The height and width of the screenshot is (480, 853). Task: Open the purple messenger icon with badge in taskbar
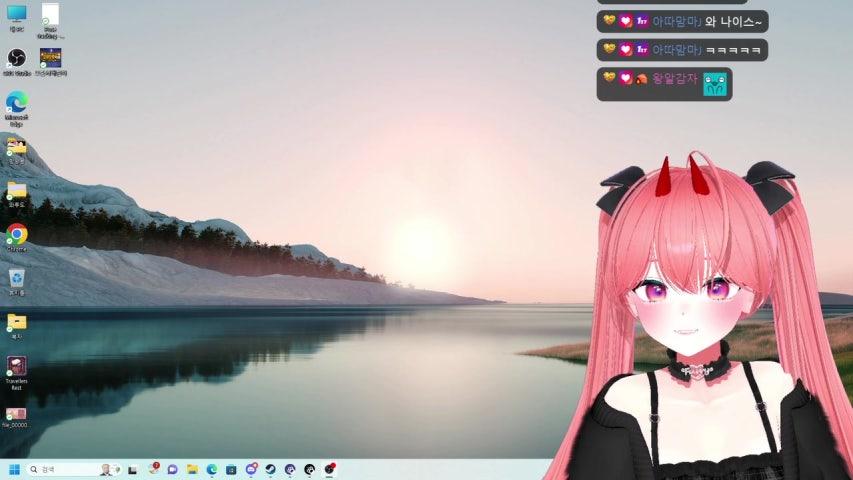(x=251, y=469)
